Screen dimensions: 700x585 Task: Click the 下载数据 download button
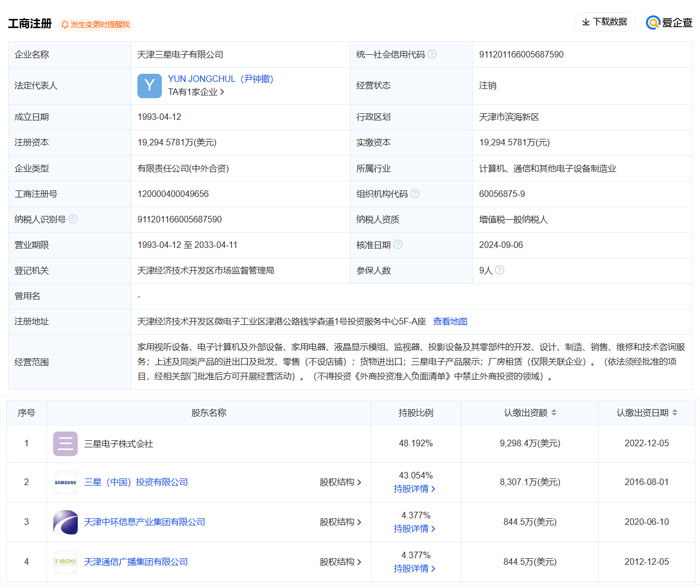click(604, 22)
